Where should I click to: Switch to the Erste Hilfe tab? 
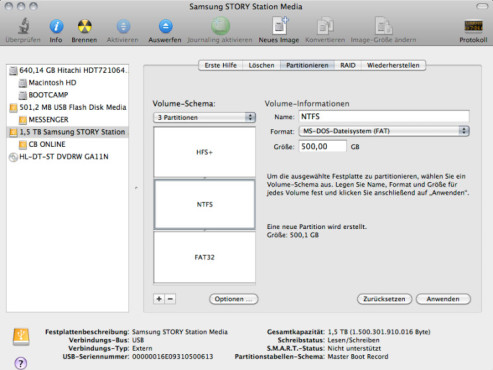tap(220, 65)
